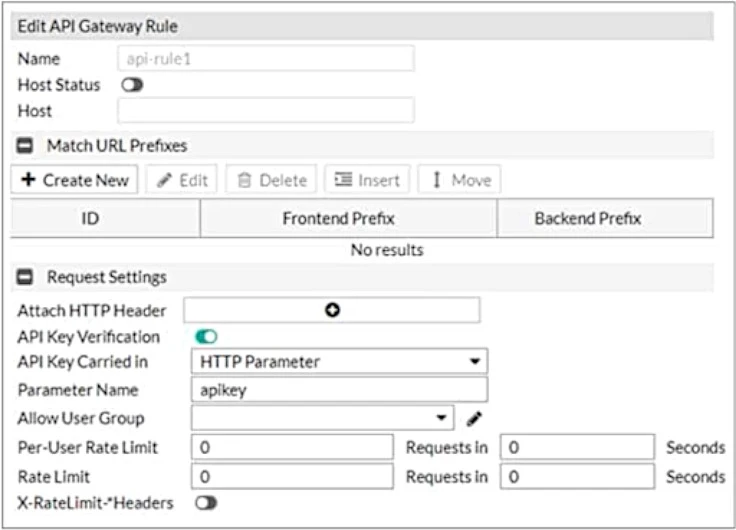Open the API Key Carried in dropdown
736x530 pixels.
338,362
